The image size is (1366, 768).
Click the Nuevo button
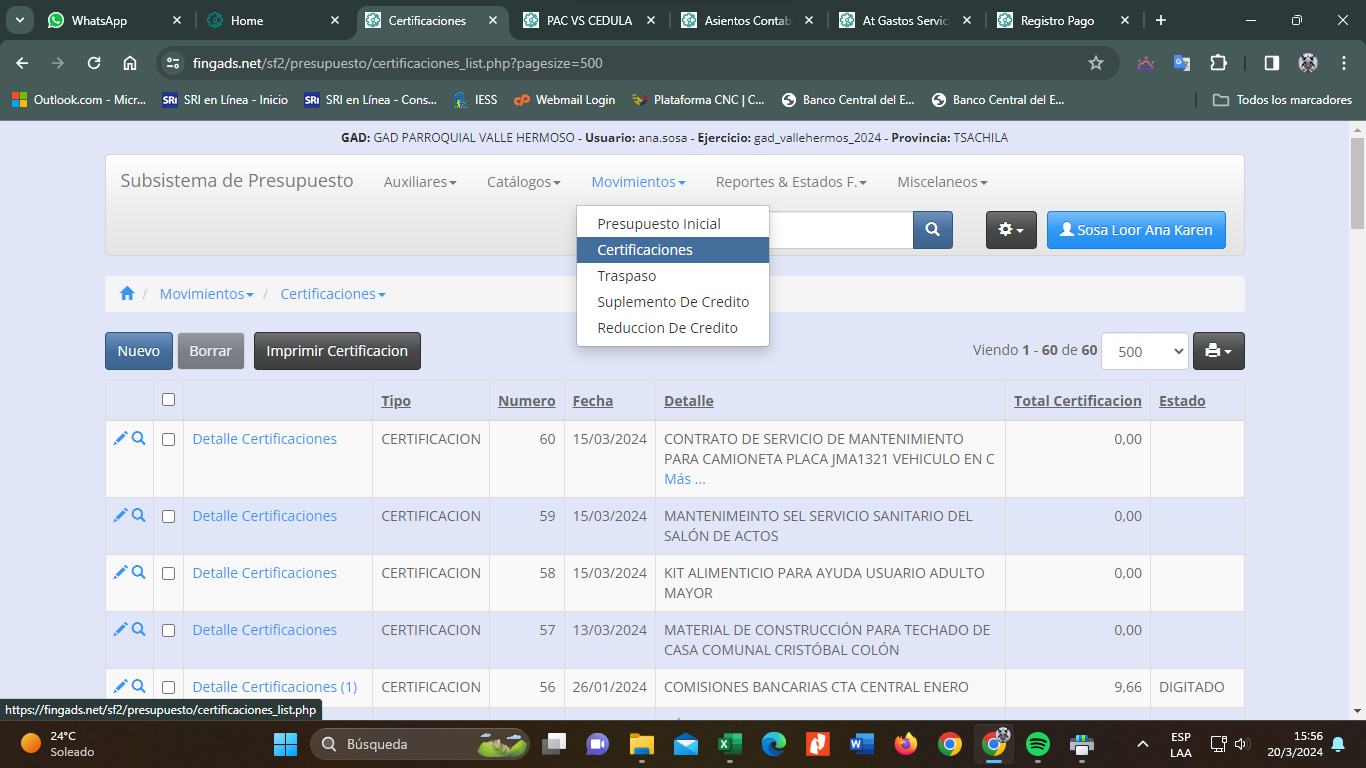(x=139, y=351)
